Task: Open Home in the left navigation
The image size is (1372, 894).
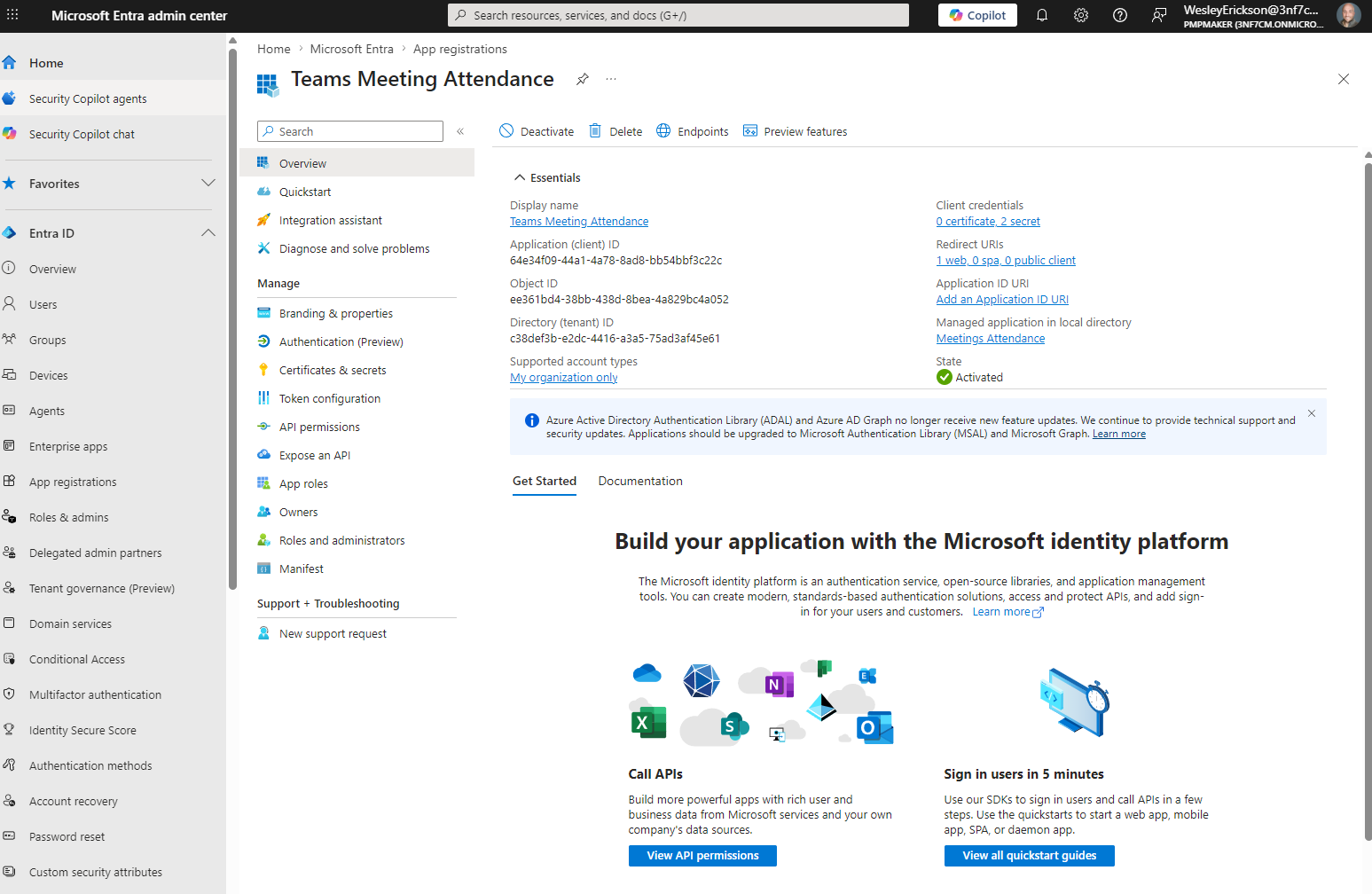Action: (113, 63)
